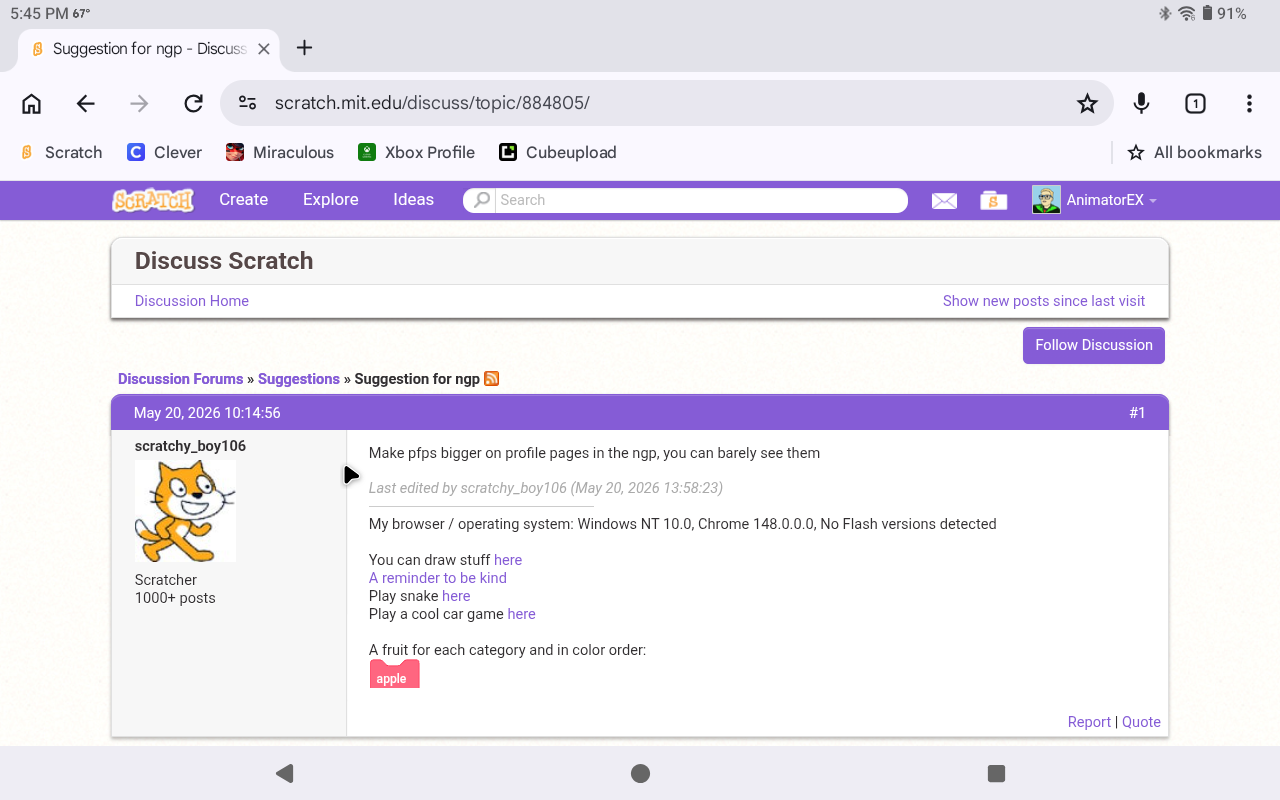1280x800 pixels.
Task: Go to Suggestions breadcrumb link
Action: click(x=299, y=379)
